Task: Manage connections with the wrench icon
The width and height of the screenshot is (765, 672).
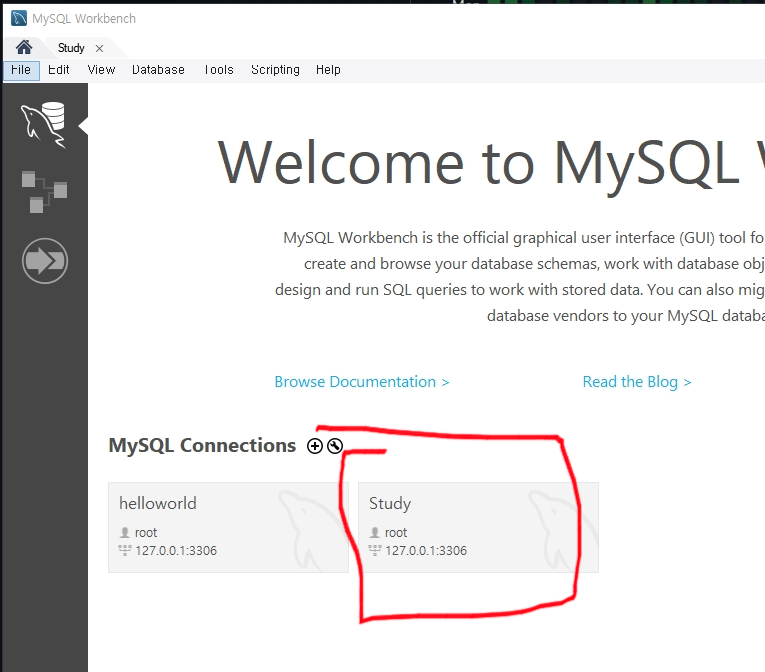Action: [335, 446]
